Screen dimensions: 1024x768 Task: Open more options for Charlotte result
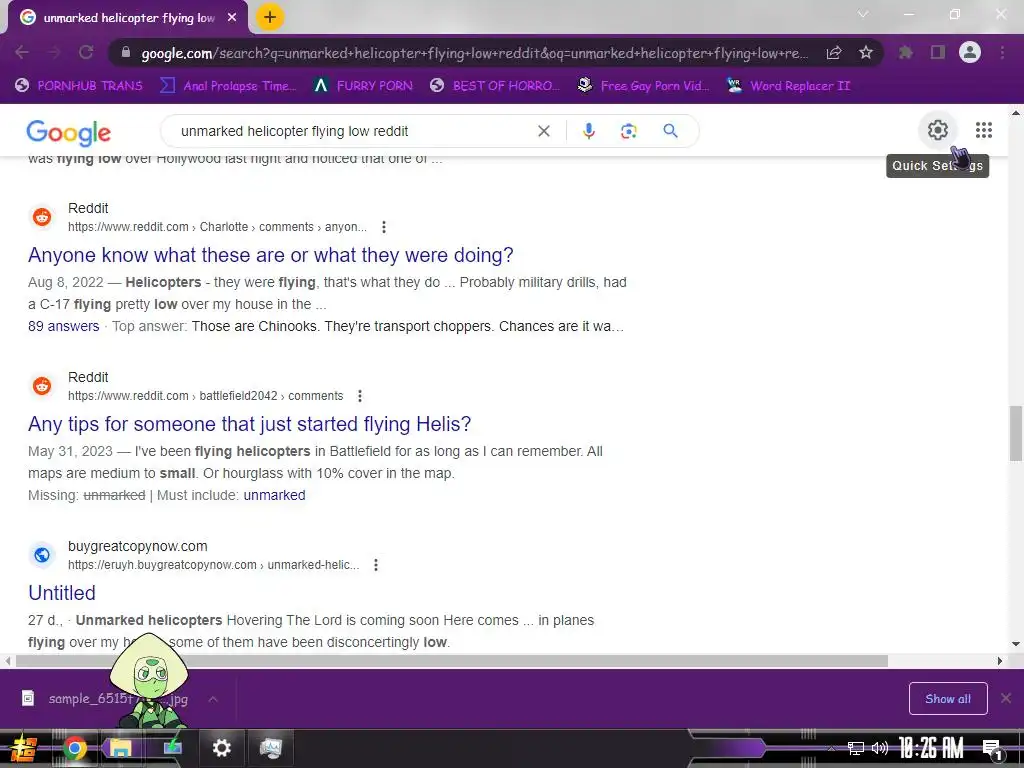(384, 227)
